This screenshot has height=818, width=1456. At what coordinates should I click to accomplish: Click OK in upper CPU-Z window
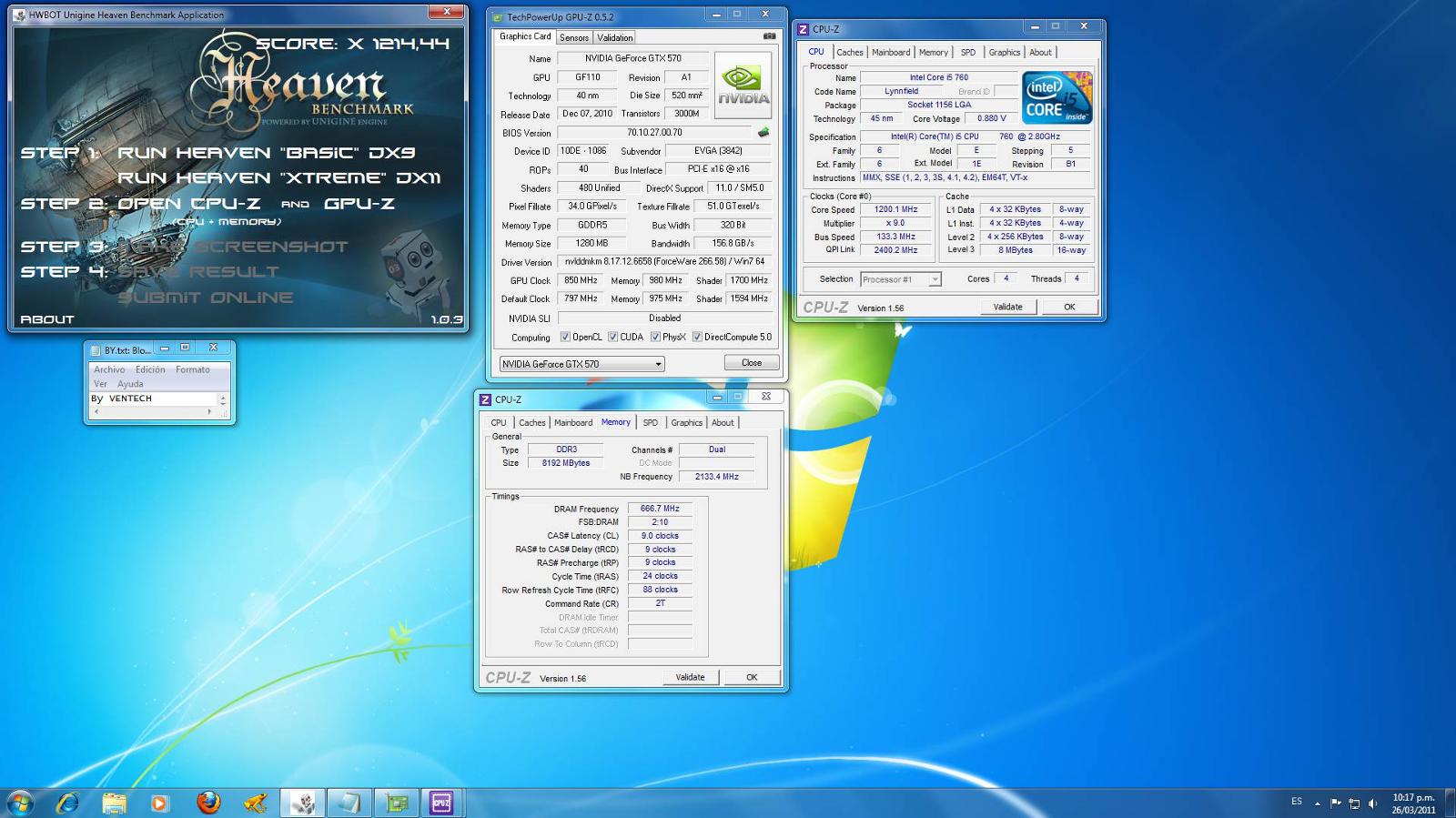click(x=1069, y=307)
